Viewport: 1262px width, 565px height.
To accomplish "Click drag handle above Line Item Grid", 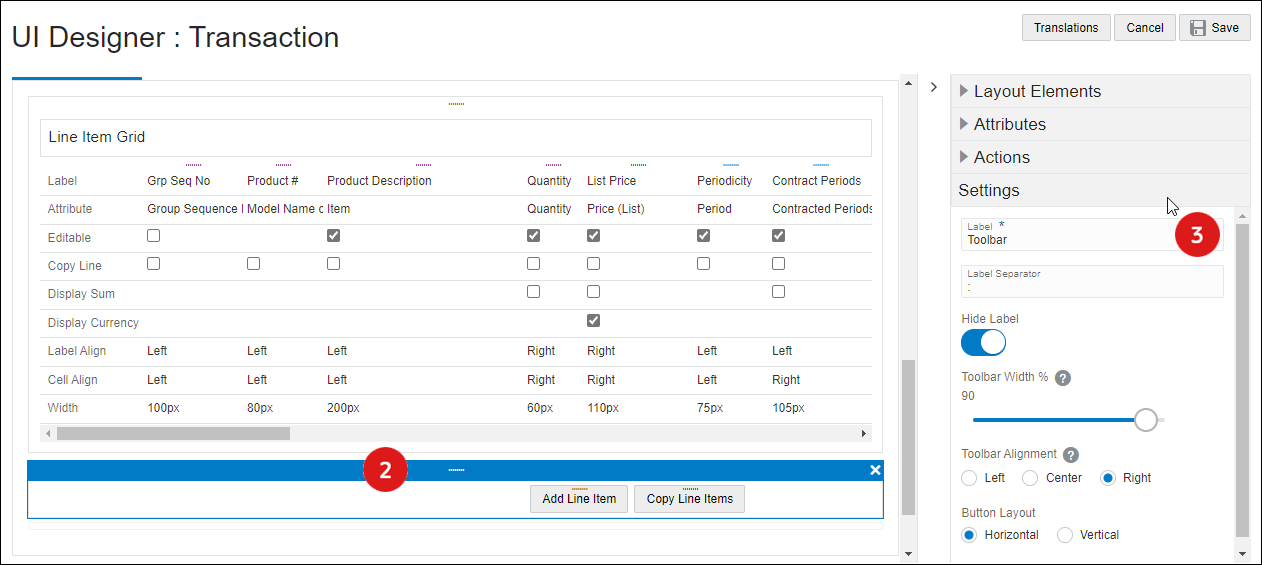I will pyautogui.click(x=456, y=104).
